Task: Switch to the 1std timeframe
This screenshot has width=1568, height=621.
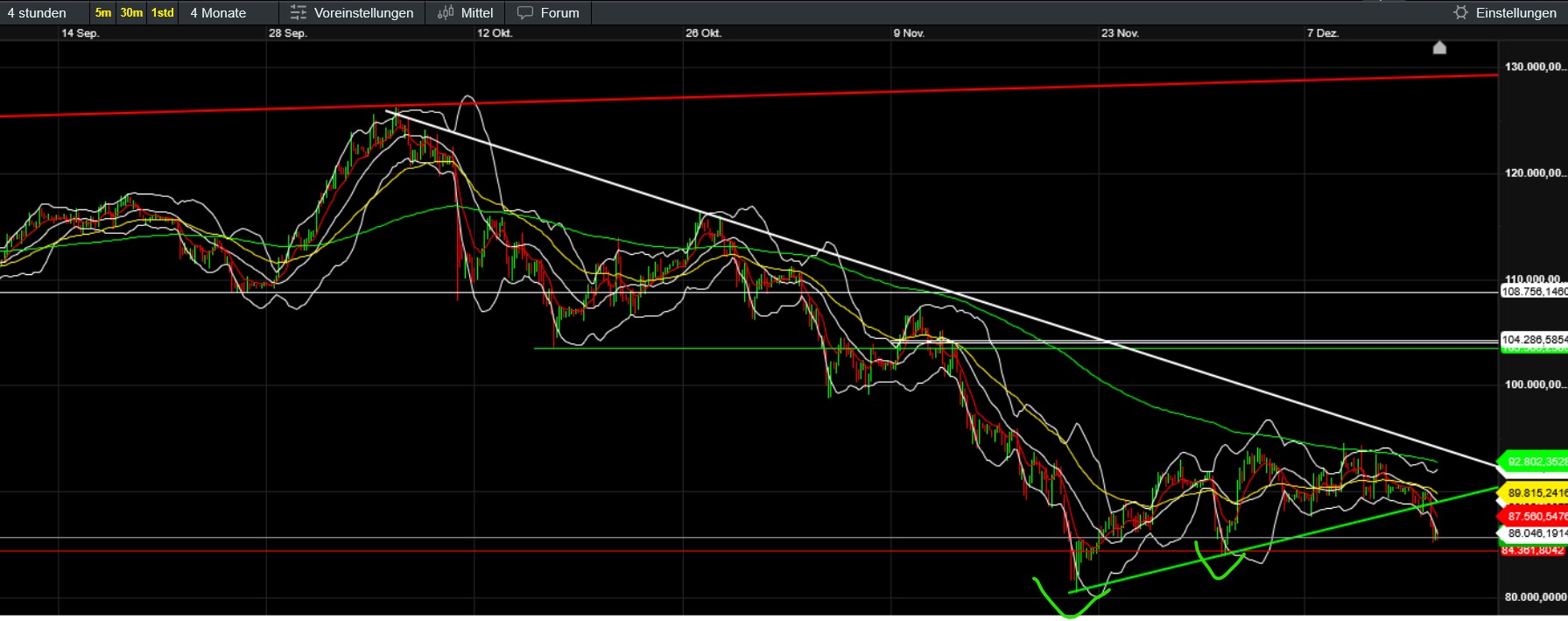Action: tap(163, 13)
